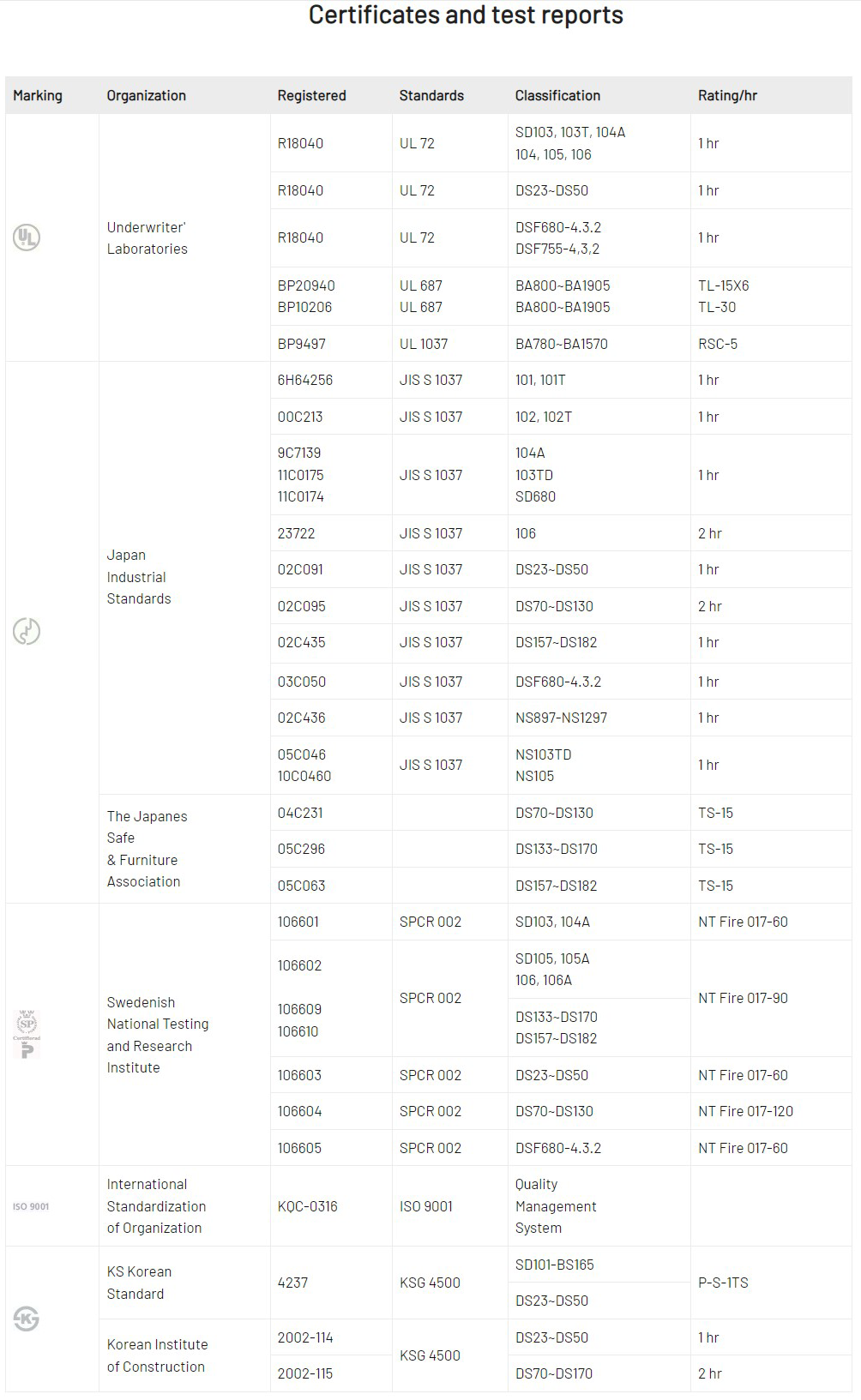Viewport: 861px width, 1400px height.
Task: Click the SP Certified marking logo
Action: (x=27, y=1034)
